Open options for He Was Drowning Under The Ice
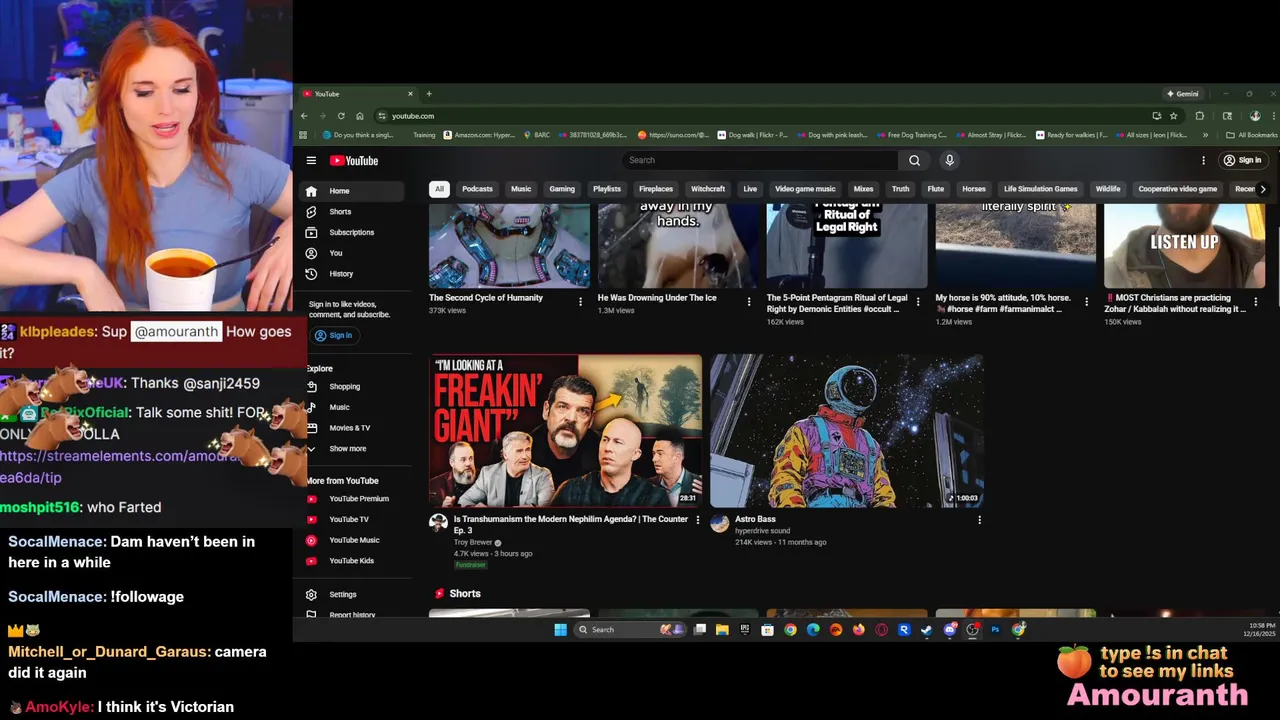The width and height of the screenshot is (1280, 720). tap(749, 302)
